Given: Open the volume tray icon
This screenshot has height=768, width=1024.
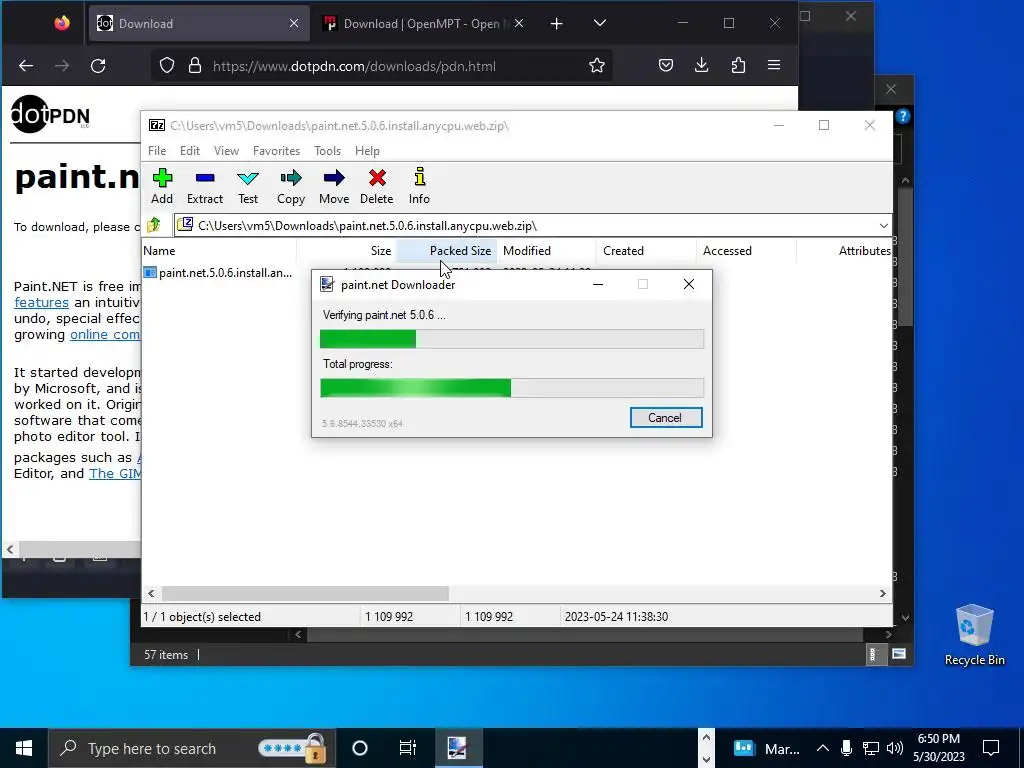Looking at the screenshot, I should click(x=895, y=748).
